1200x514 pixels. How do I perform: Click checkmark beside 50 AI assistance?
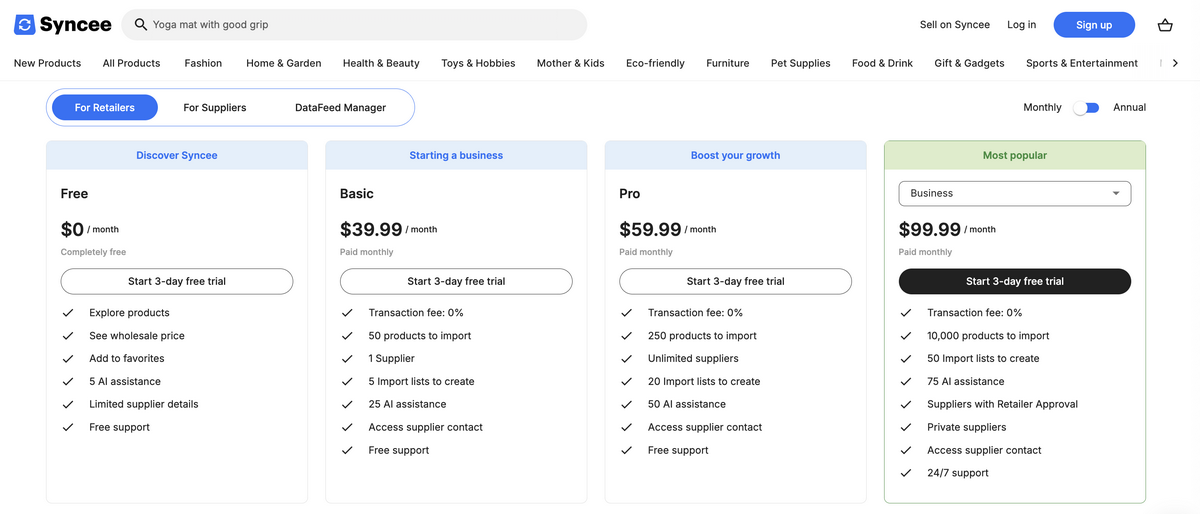pyautogui.click(x=626, y=404)
